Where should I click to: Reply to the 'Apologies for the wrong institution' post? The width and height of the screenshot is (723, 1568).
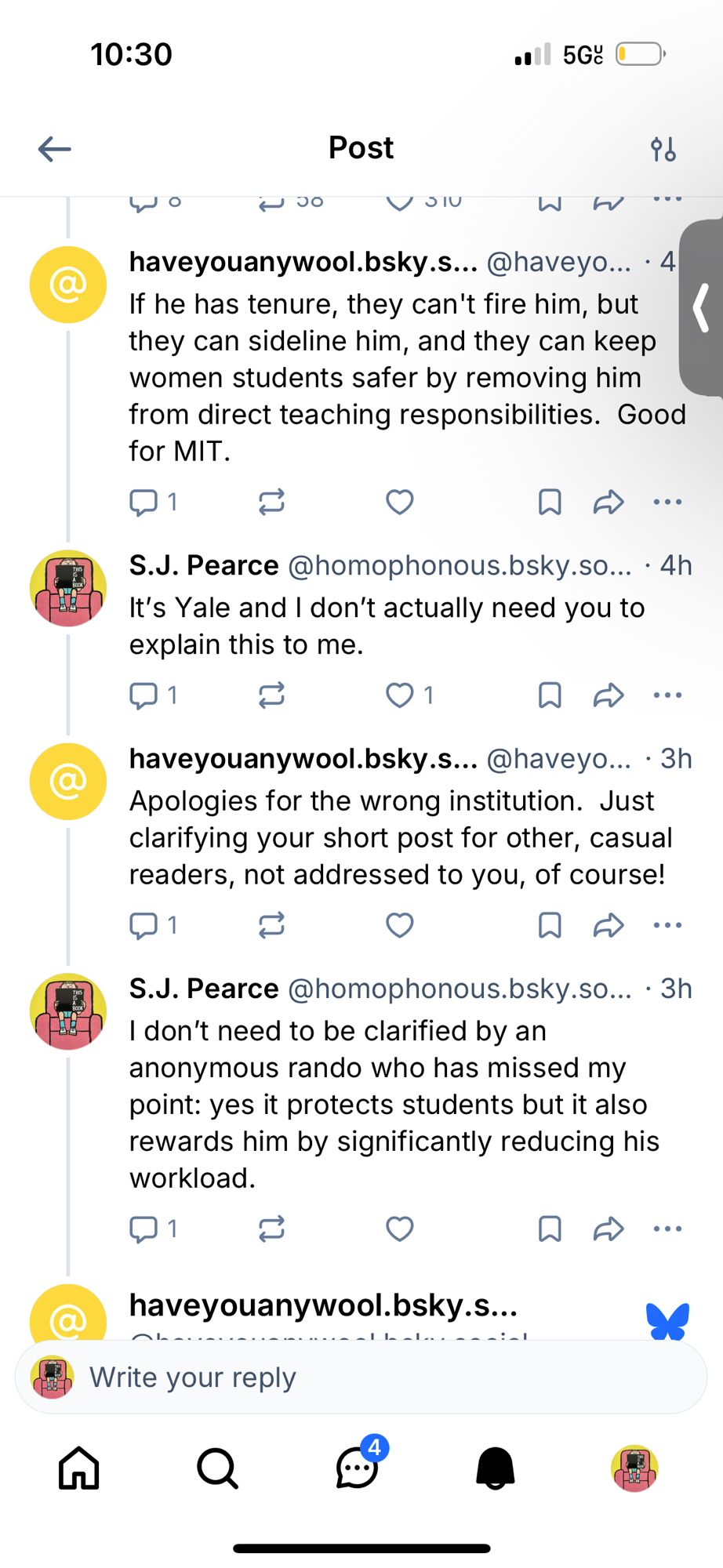144,925
